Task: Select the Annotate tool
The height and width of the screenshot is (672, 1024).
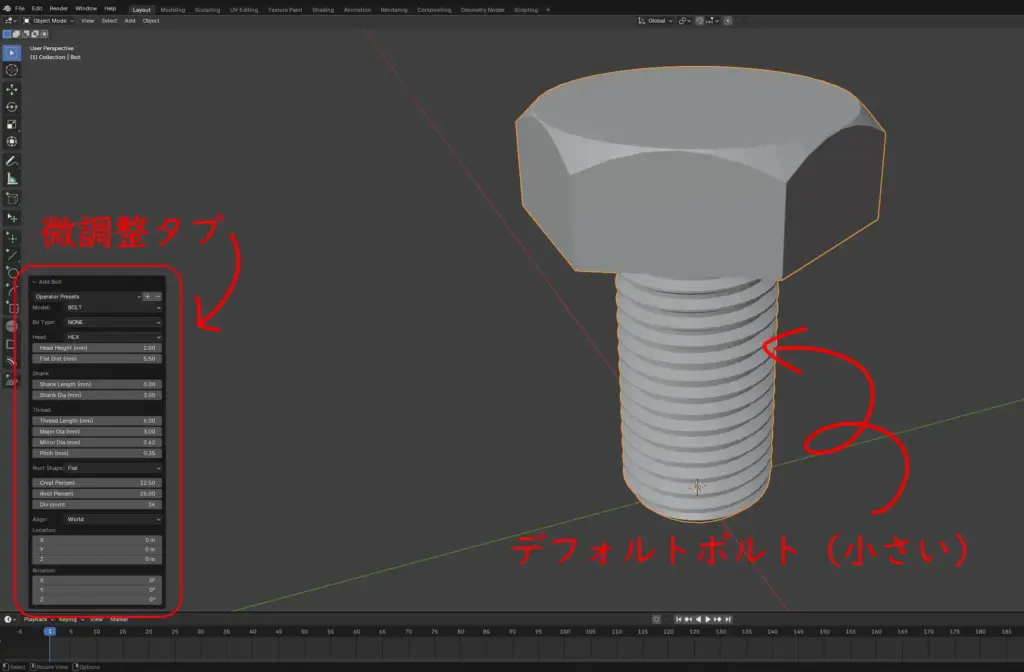Action: (12, 161)
